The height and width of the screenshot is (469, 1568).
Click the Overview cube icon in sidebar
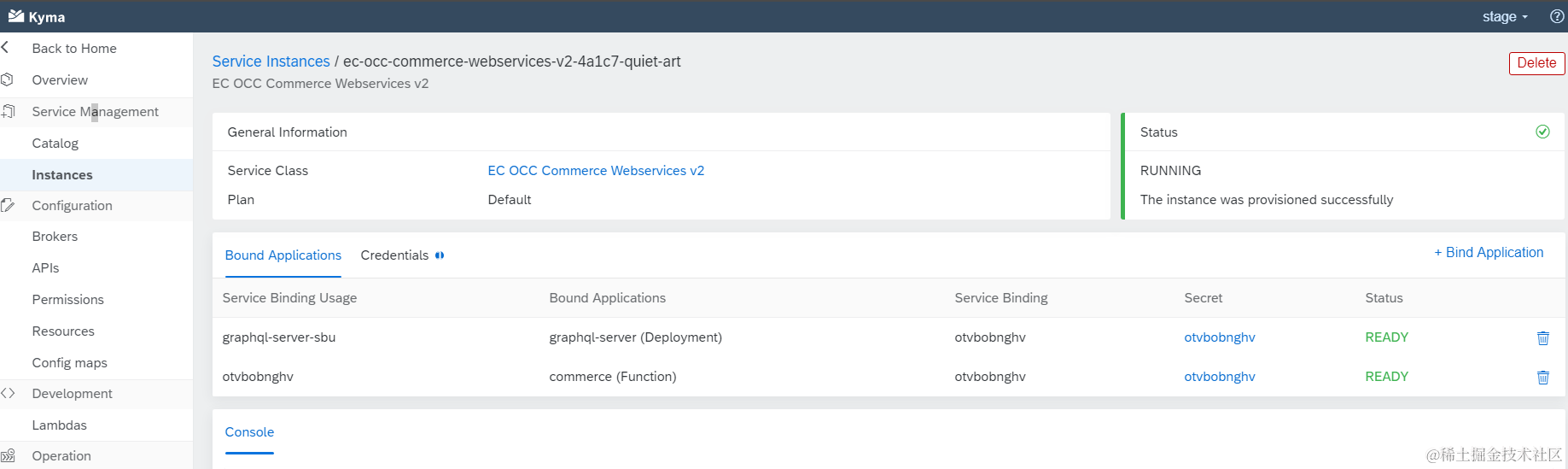[8, 80]
